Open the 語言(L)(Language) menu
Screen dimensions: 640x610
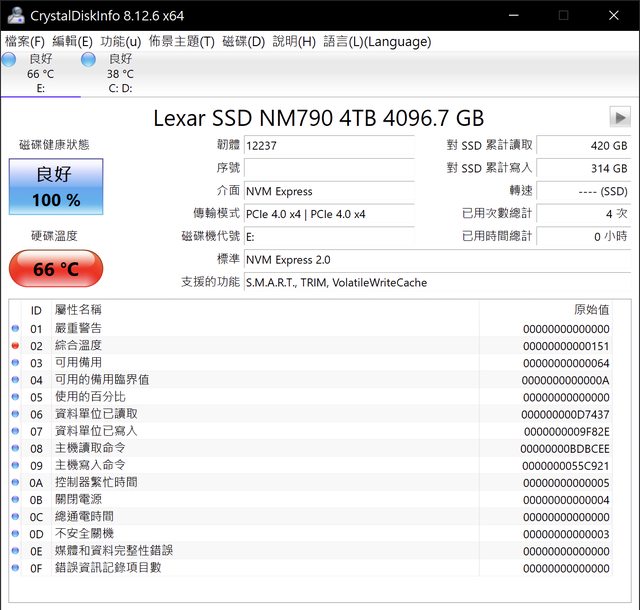click(377, 41)
